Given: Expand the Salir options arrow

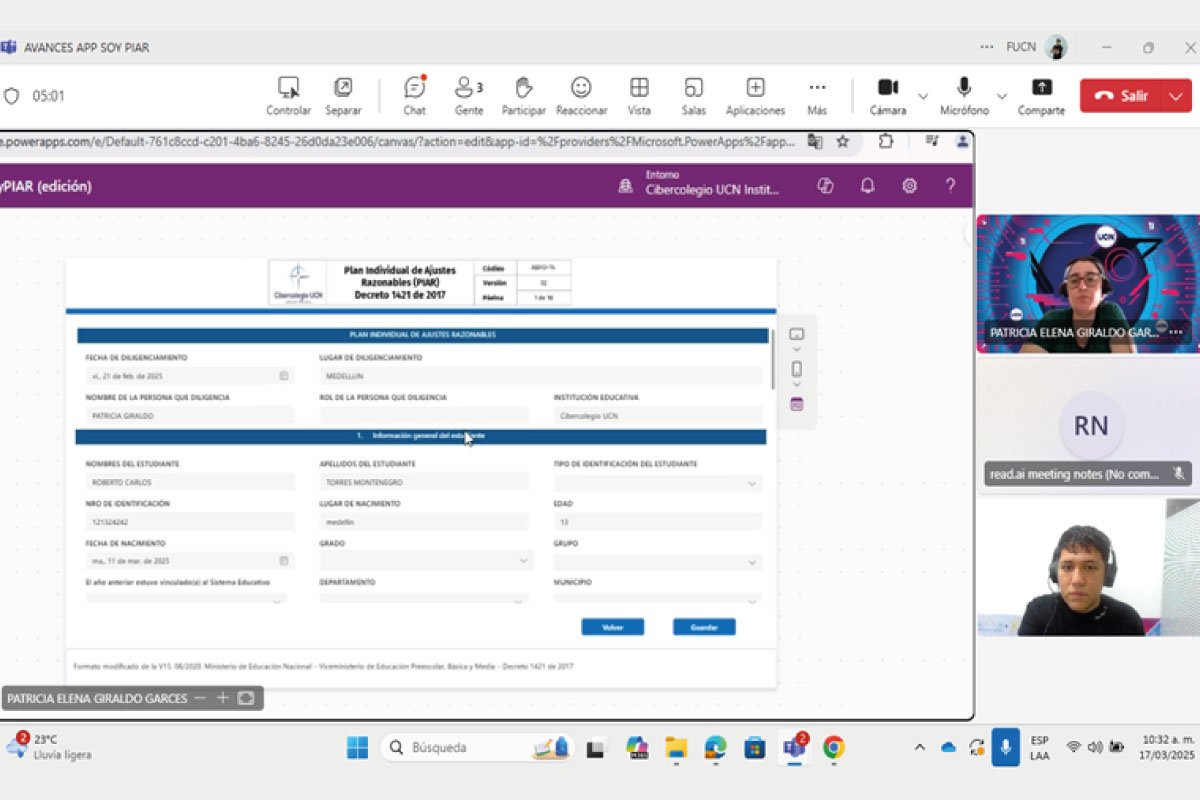Looking at the screenshot, I should click(x=1176, y=96).
